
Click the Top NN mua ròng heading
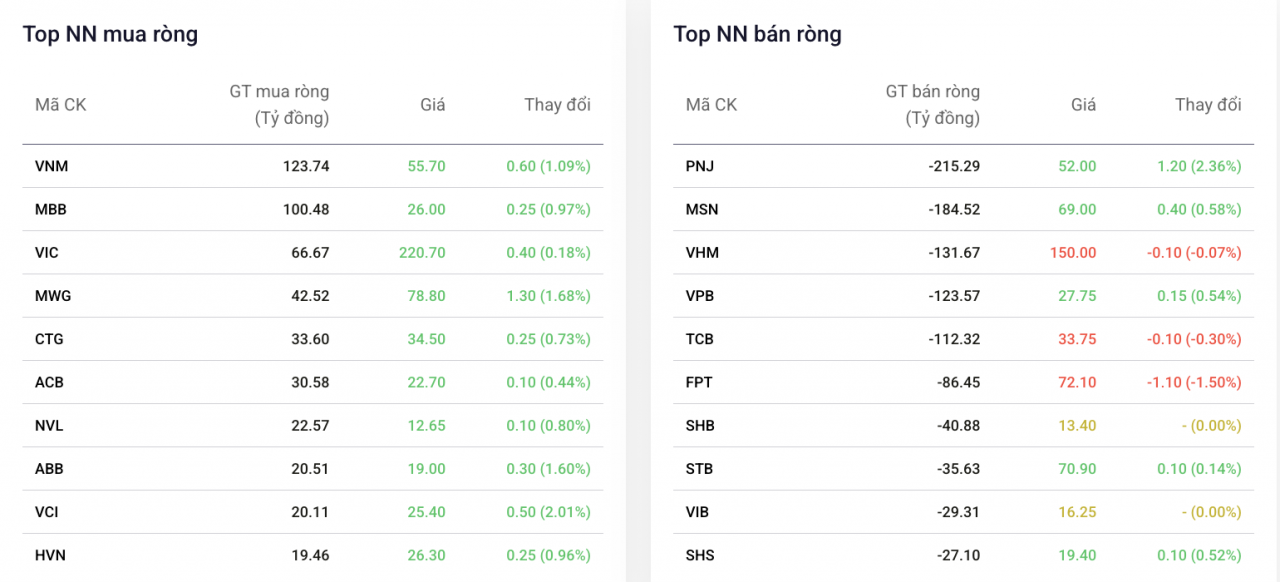pos(110,34)
